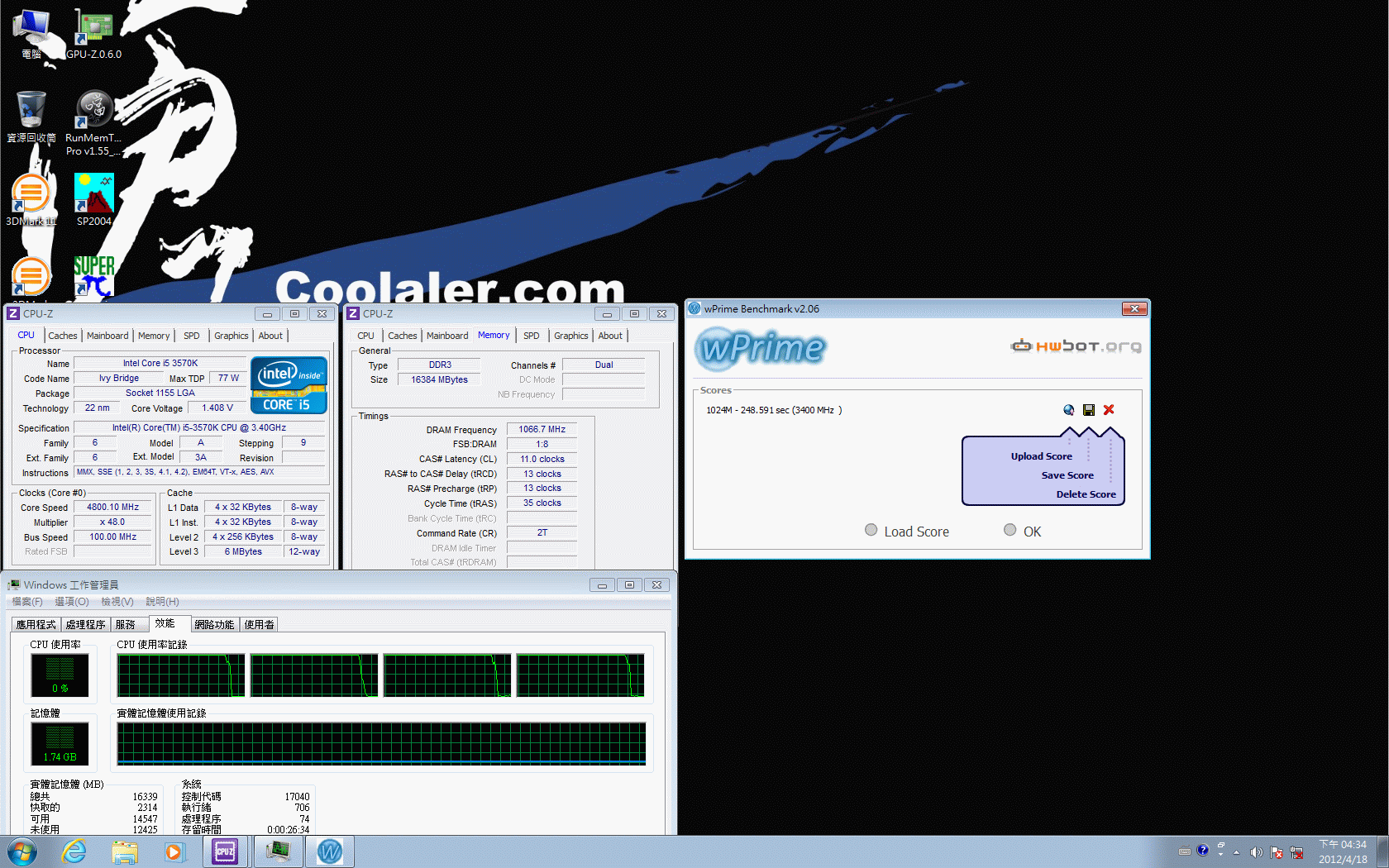1389x868 pixels.
Task: Choose Upload Score in wPrime popup
Action: tap(1041, 456)
